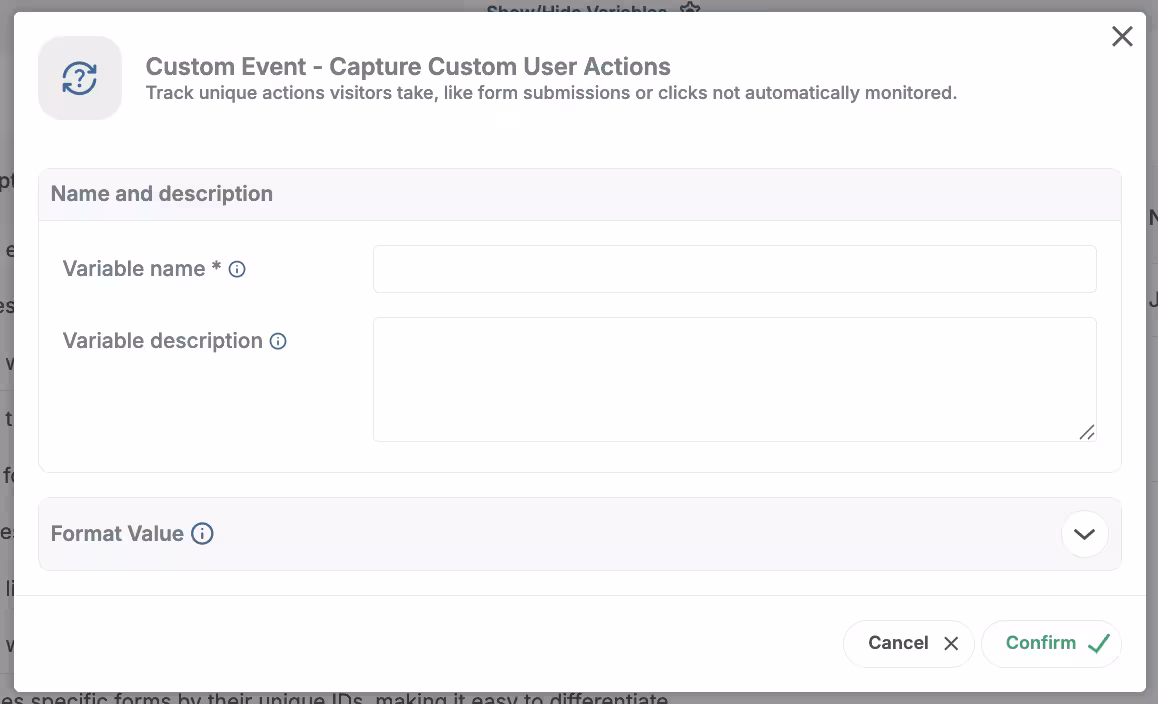
Task: Open the Show/Hide Variables link
Action: point(576,11)
